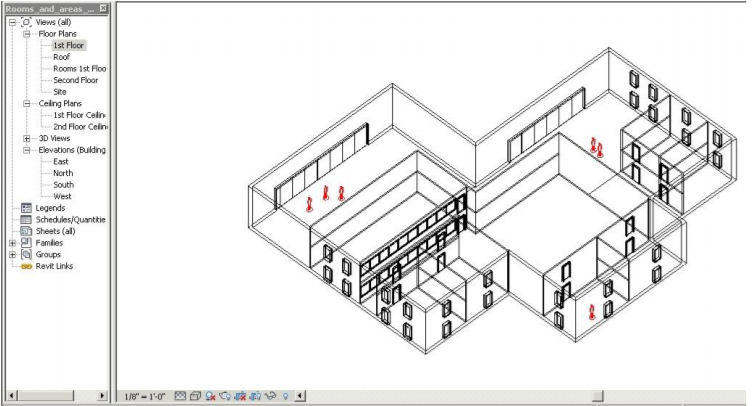752x406 pixels.
Task: Click Temporary Hide/Isolate glasses icon
Action: pos(270,396)
